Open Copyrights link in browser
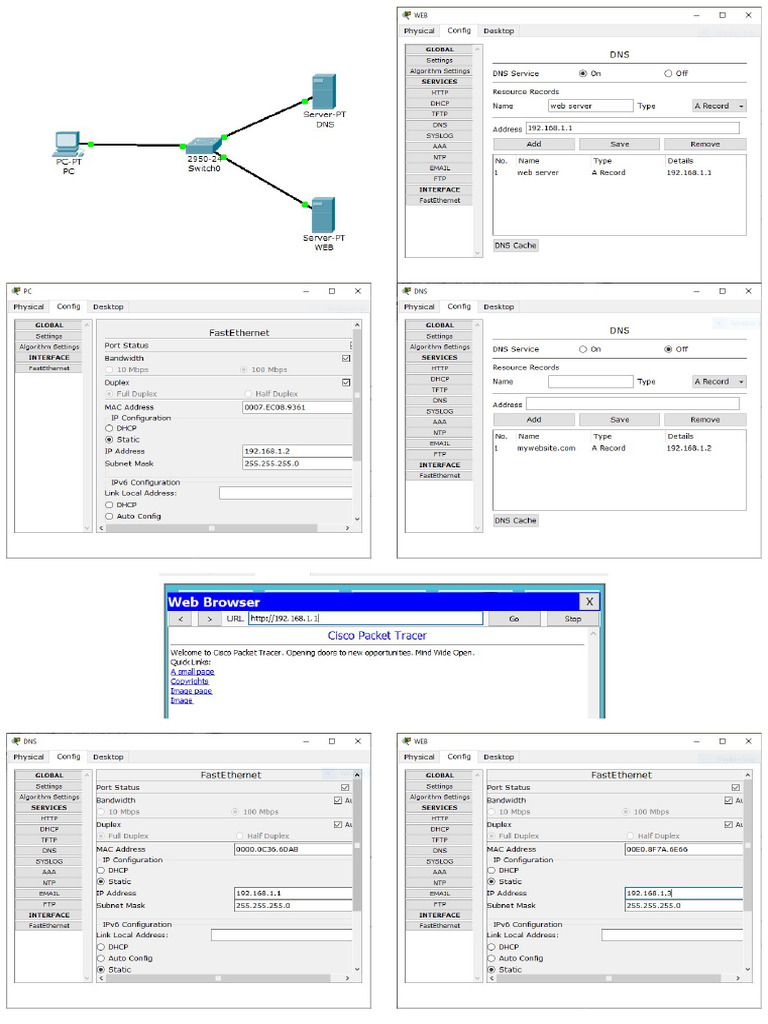Viewport: 768px width, 1024px height. click(189, 681)
